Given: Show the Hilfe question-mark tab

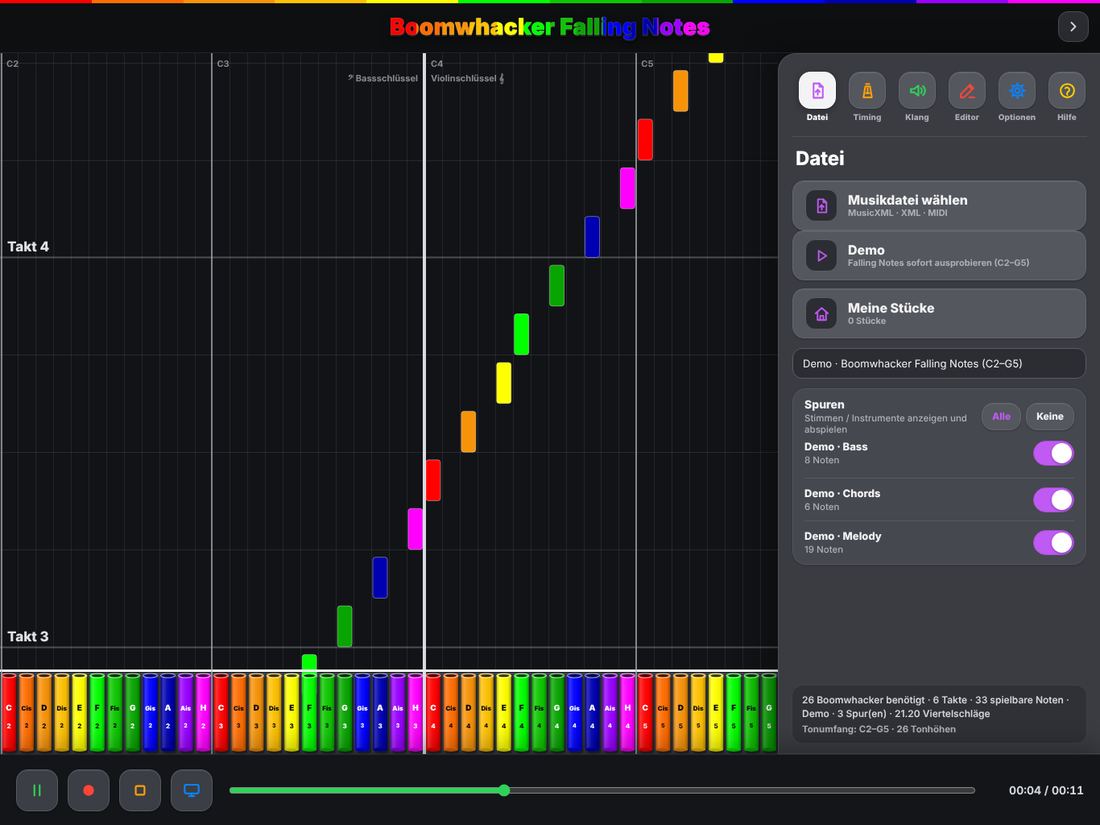Looking at the screenshot, I should point(1067,97).
